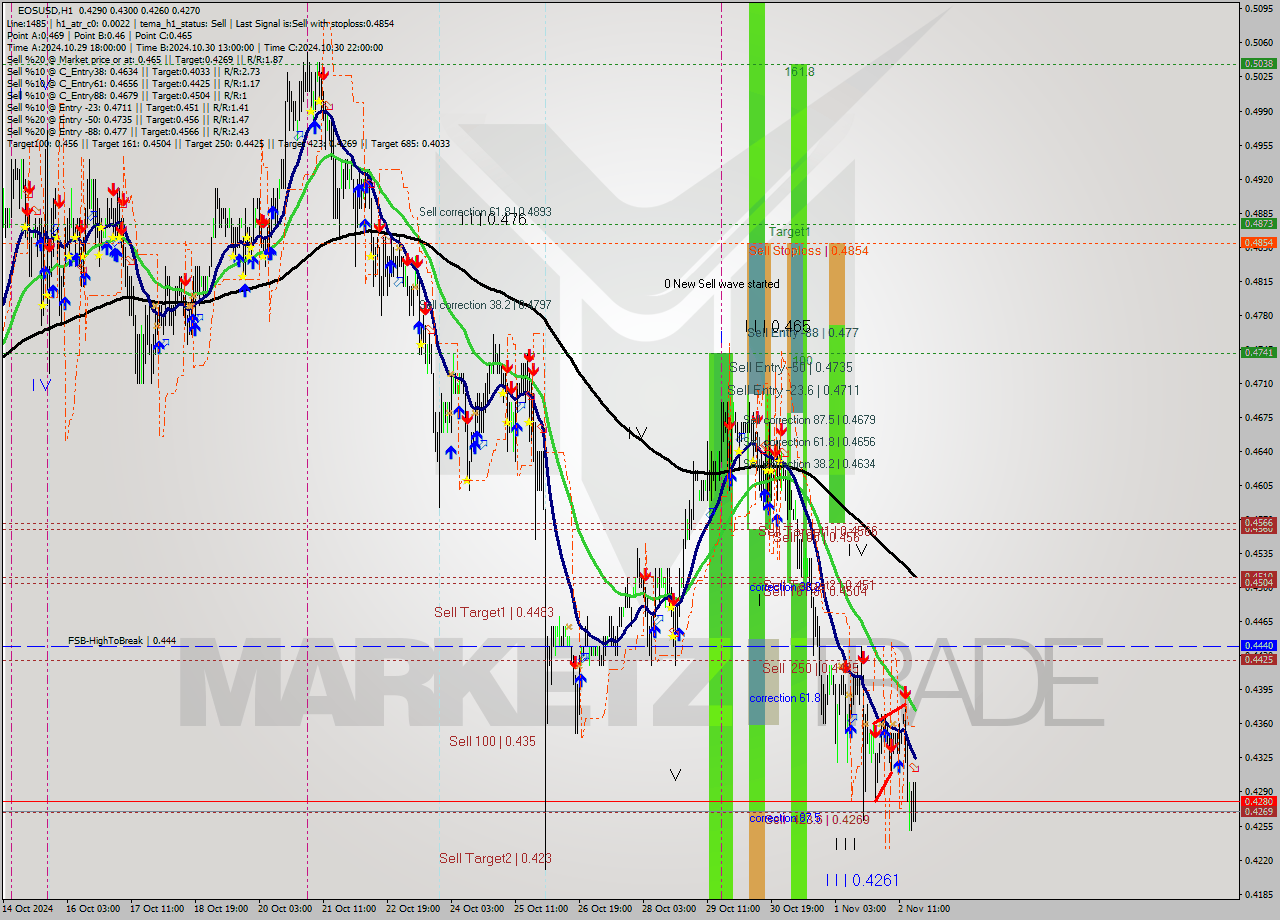The height and width of the screenshot is (920, 1280).
Task: Click the 0.4395 price axis value
Action: point(1259,690)
